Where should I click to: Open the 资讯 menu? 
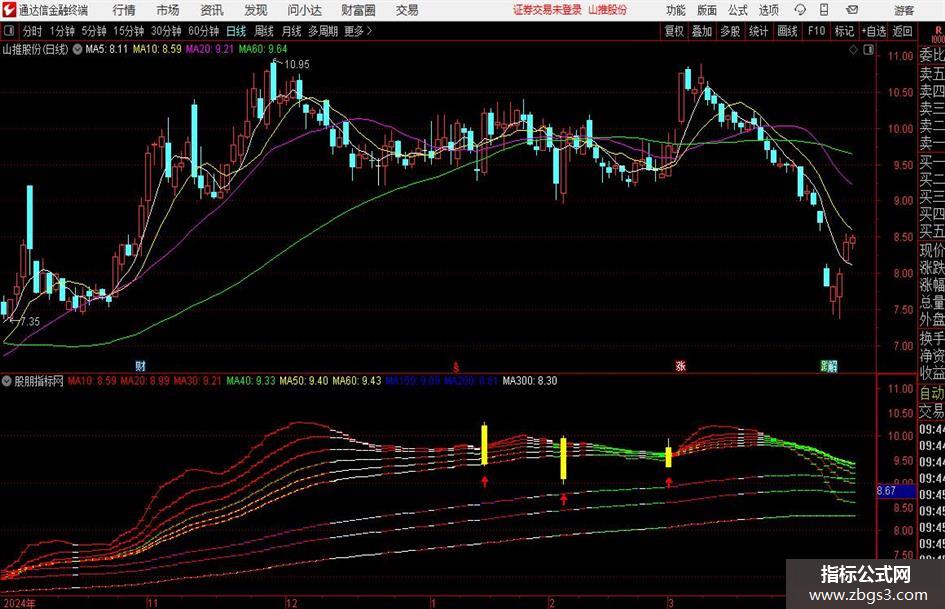[212, 10]
